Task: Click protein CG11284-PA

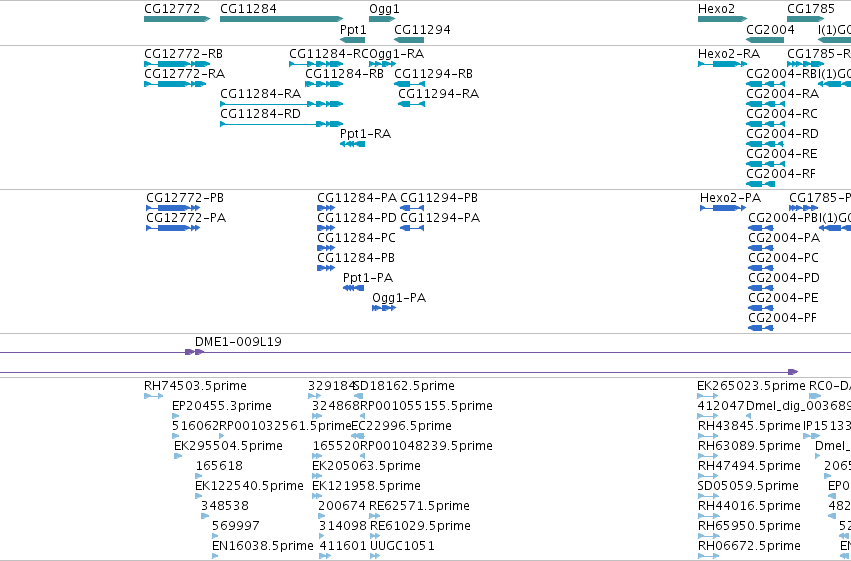Action: [326, 208]
